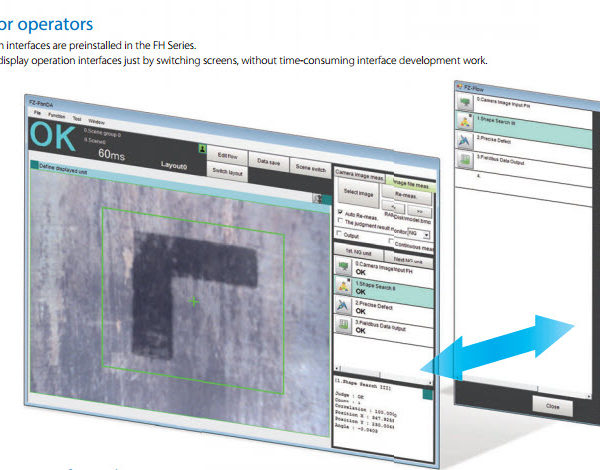
Task: Click the Position X result line
Action: click(x=365, y=416)
